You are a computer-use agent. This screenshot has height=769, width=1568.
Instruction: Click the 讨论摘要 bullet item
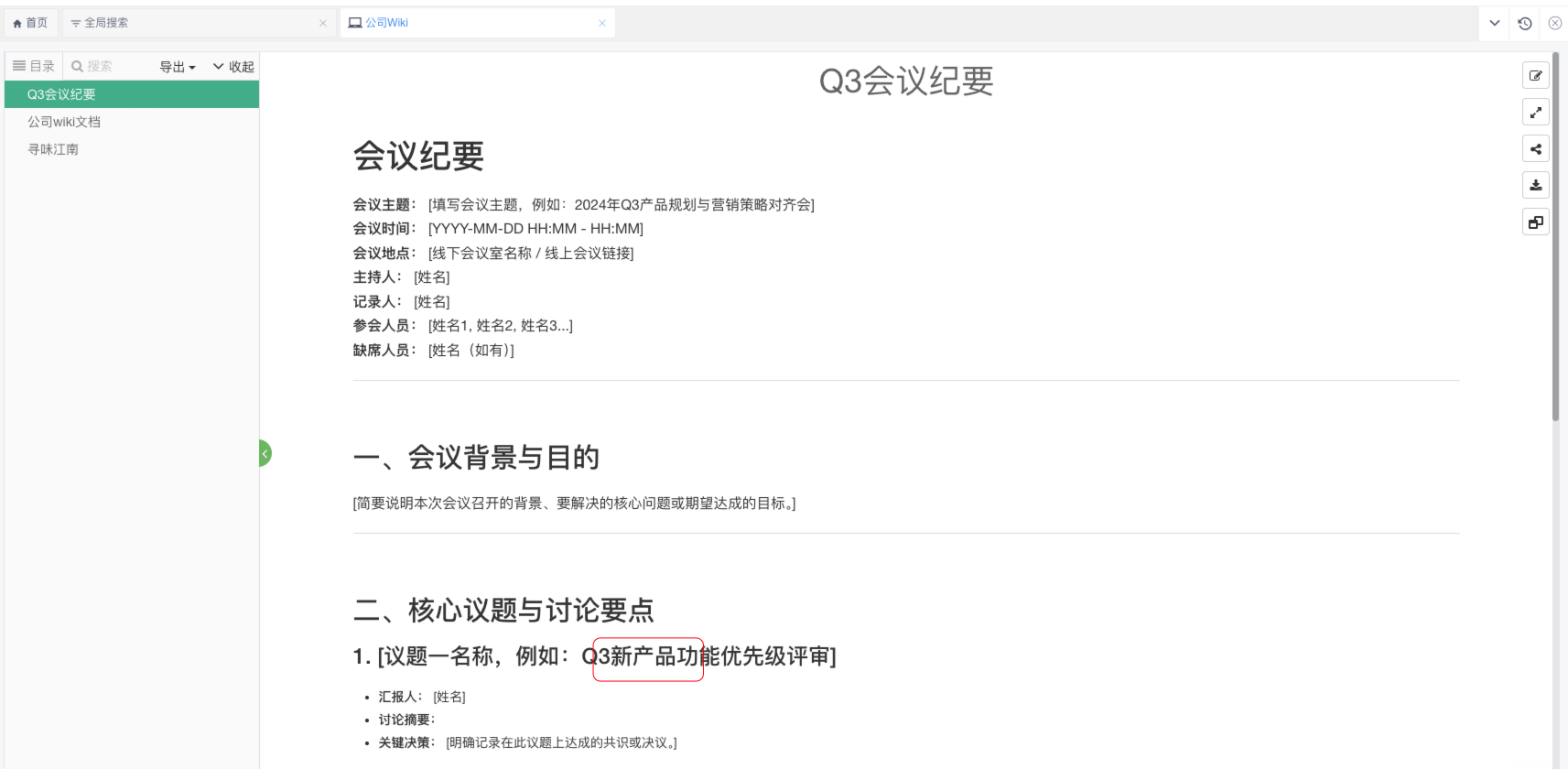click(x=407, y=720)
